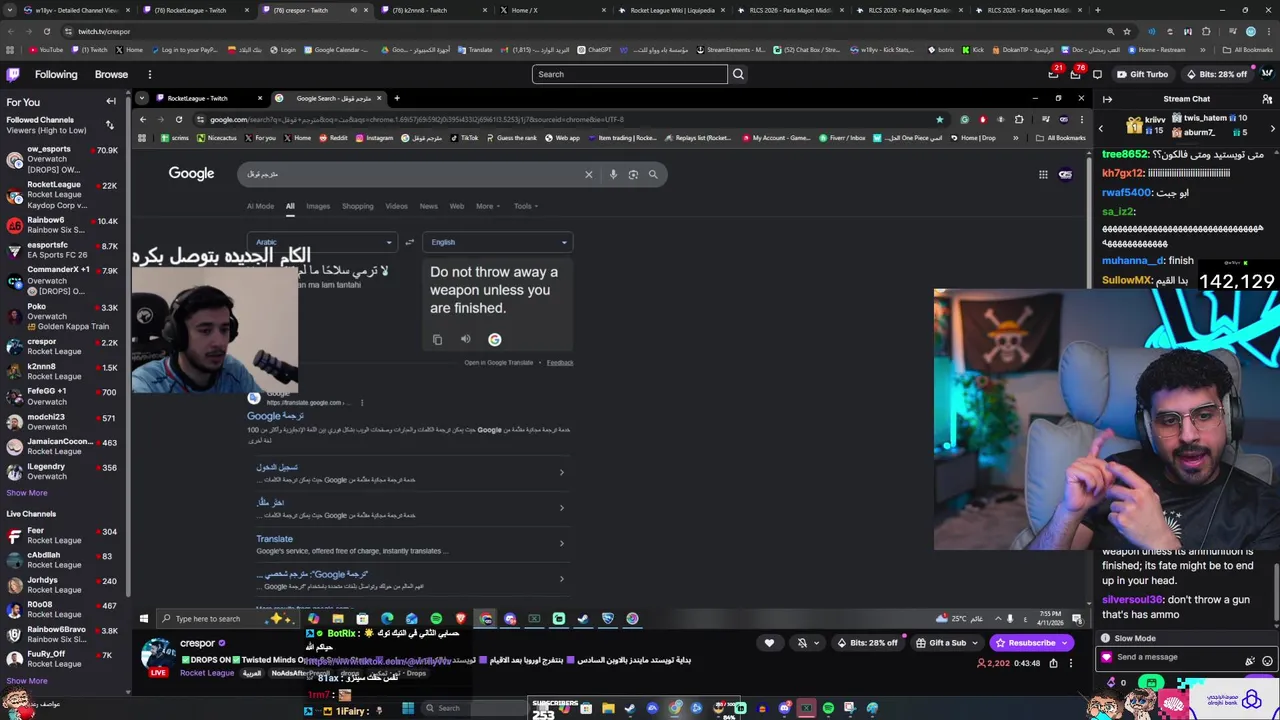This screenshot has height=720, width=1280.
Task: Expand Tools menu in Google results
Action: pos(525,206)
